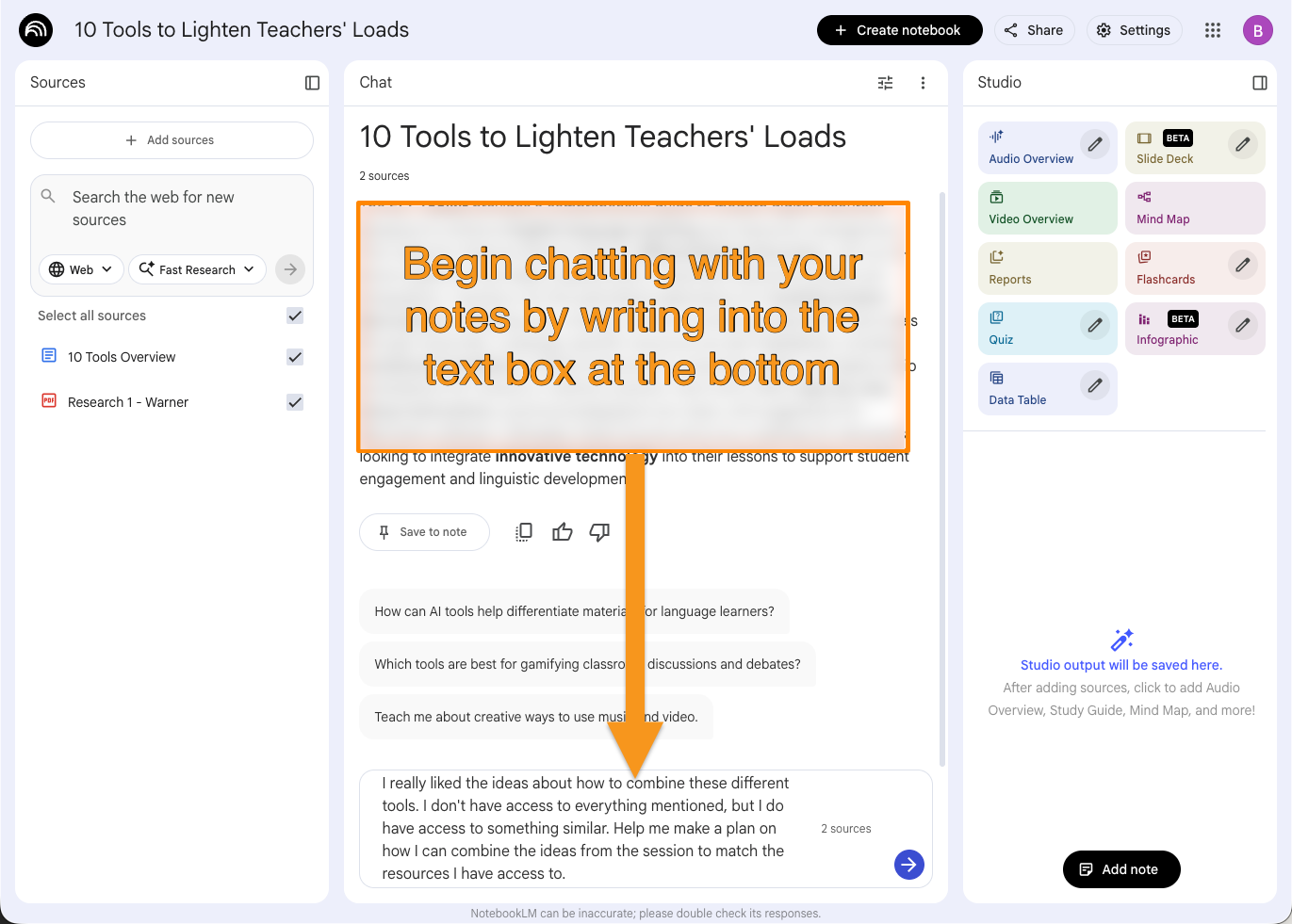The height and width of the screenshot is (924, 1292).
Task: Open the chat more options menu
Action: 923,83
